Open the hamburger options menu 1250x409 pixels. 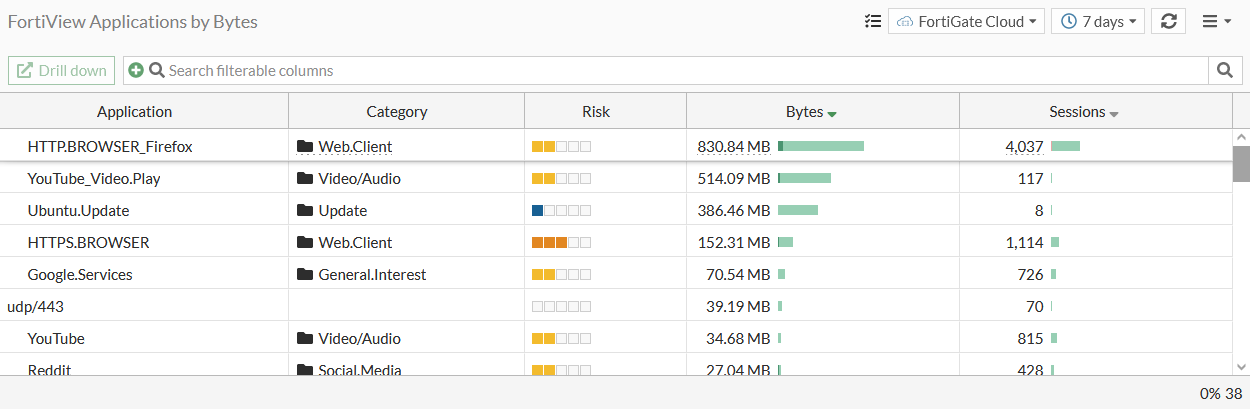pos(1215,21)
